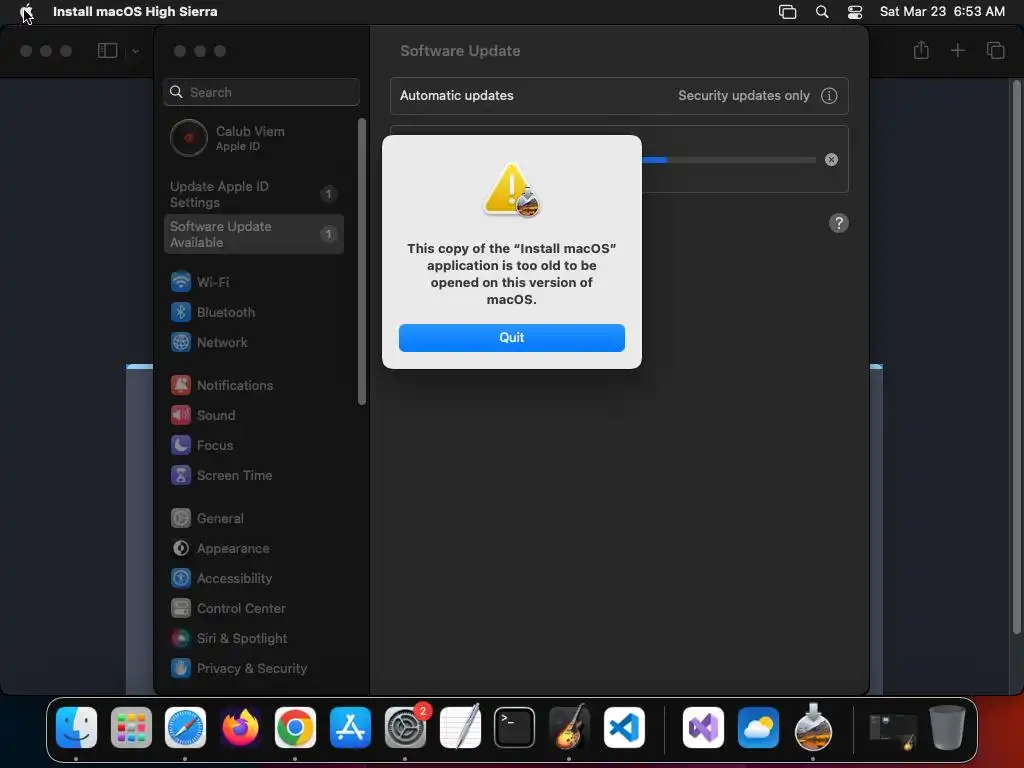Open Firefox from the Dock
The height and width of the screenshot is (768, 1024).
[240, 728]
